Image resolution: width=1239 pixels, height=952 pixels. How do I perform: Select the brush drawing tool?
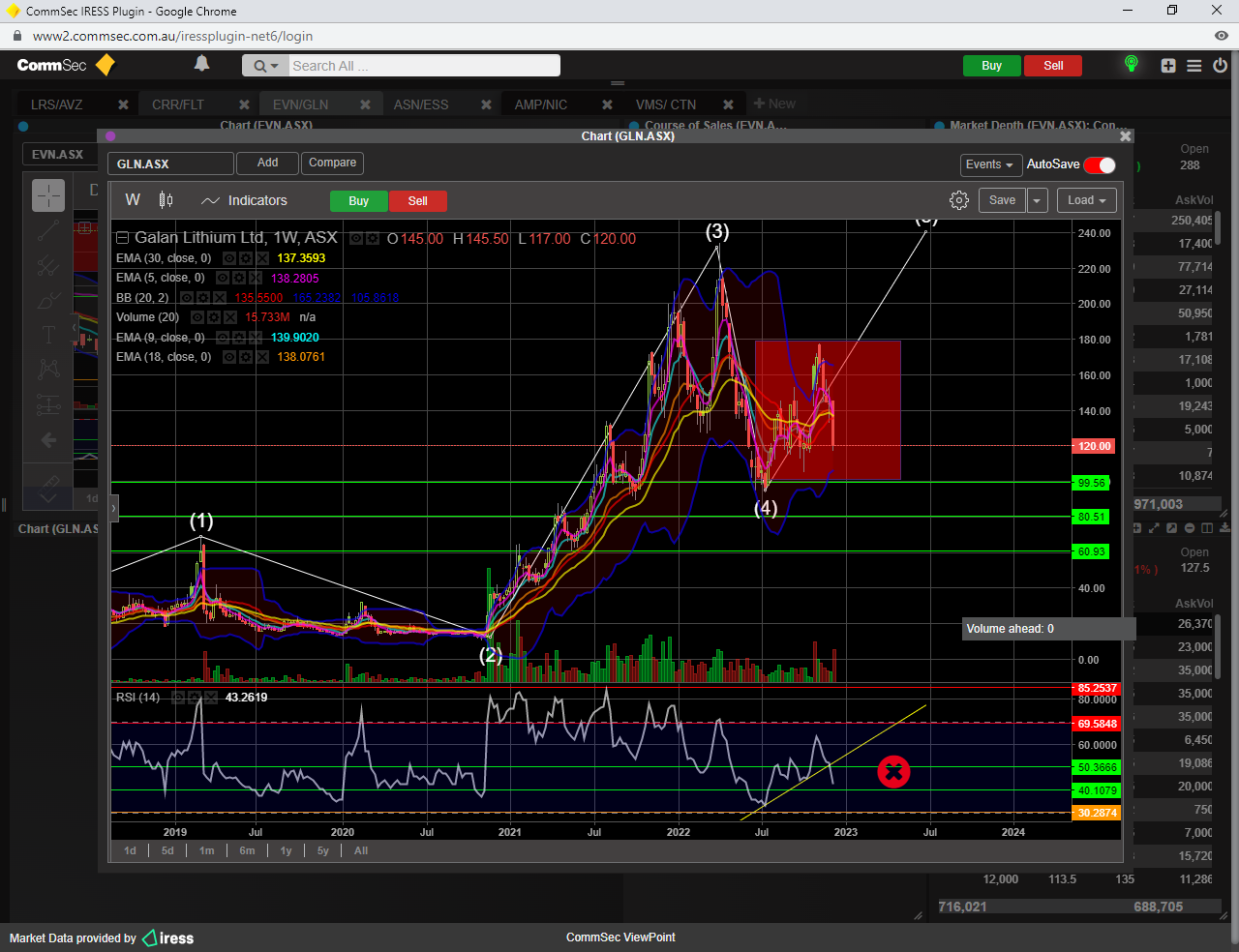tap(48, 300)
